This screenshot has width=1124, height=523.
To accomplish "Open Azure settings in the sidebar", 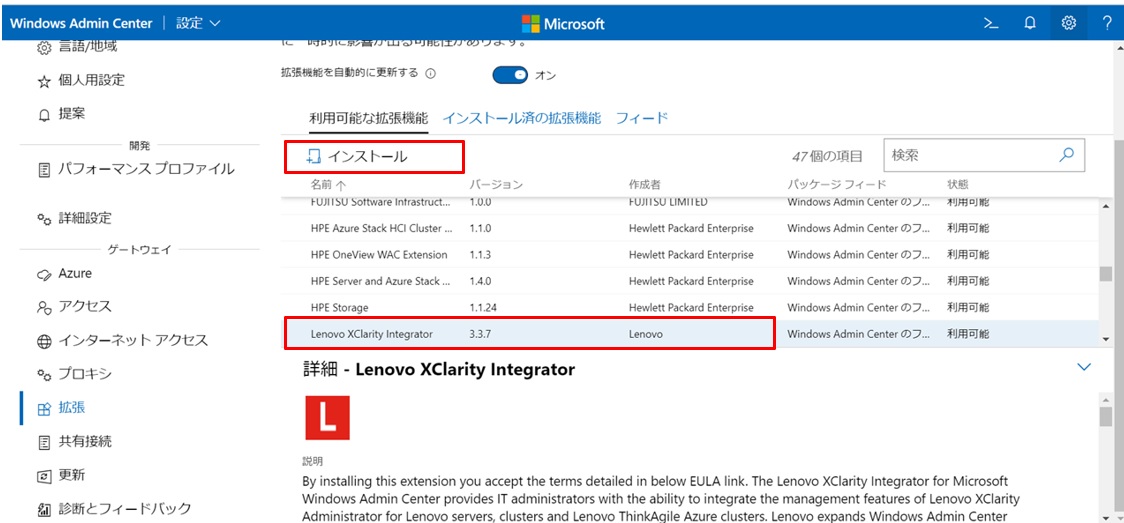I will 75,273.
